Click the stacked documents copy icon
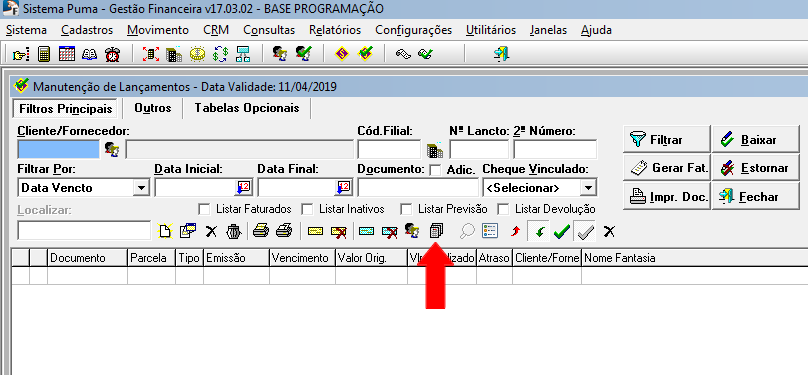The width and height of the screenshot is (808, 375). point(436,231)
